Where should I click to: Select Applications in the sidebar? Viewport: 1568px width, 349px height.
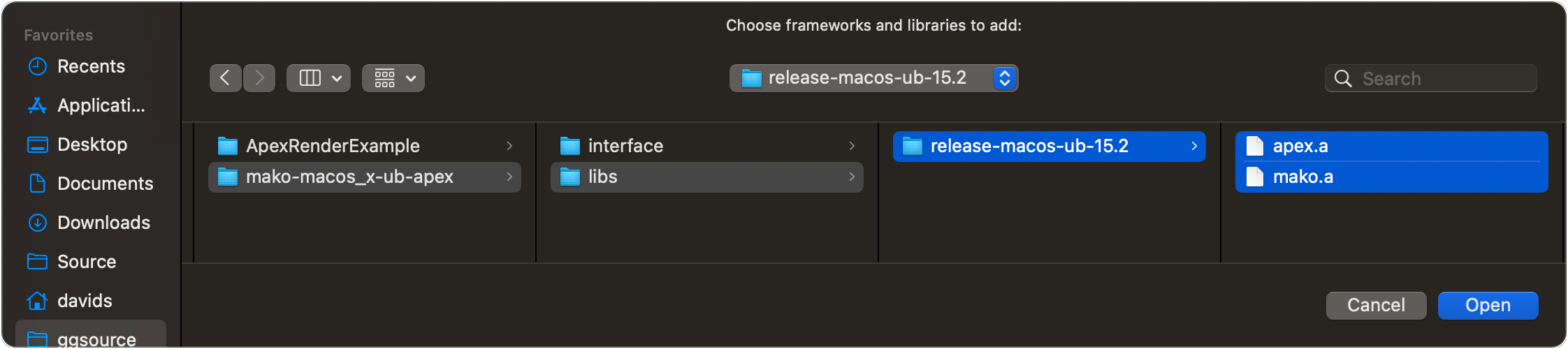pyautogui.click(x=101, y=105)
